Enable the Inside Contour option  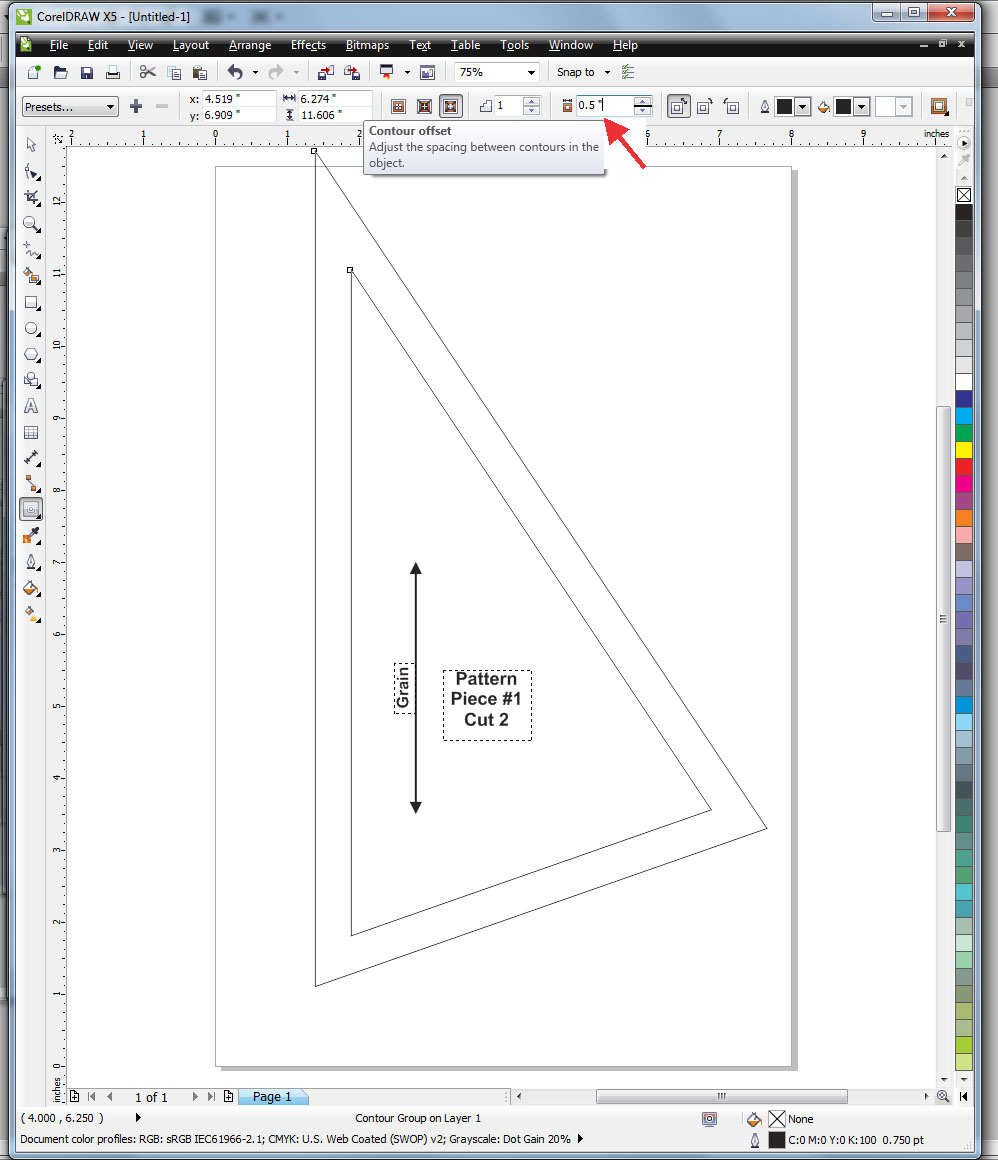click(423, 105)
